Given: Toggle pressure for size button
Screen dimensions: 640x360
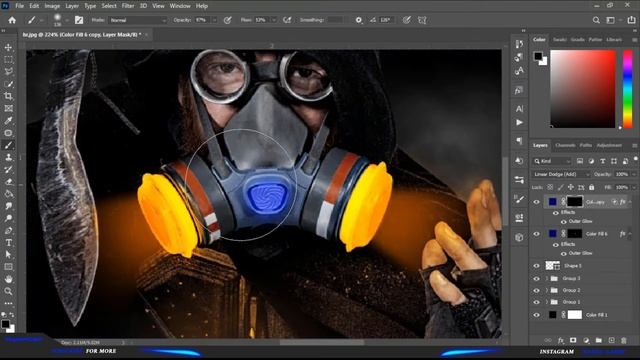Looking at the screenshot, I should coord(407,20).
